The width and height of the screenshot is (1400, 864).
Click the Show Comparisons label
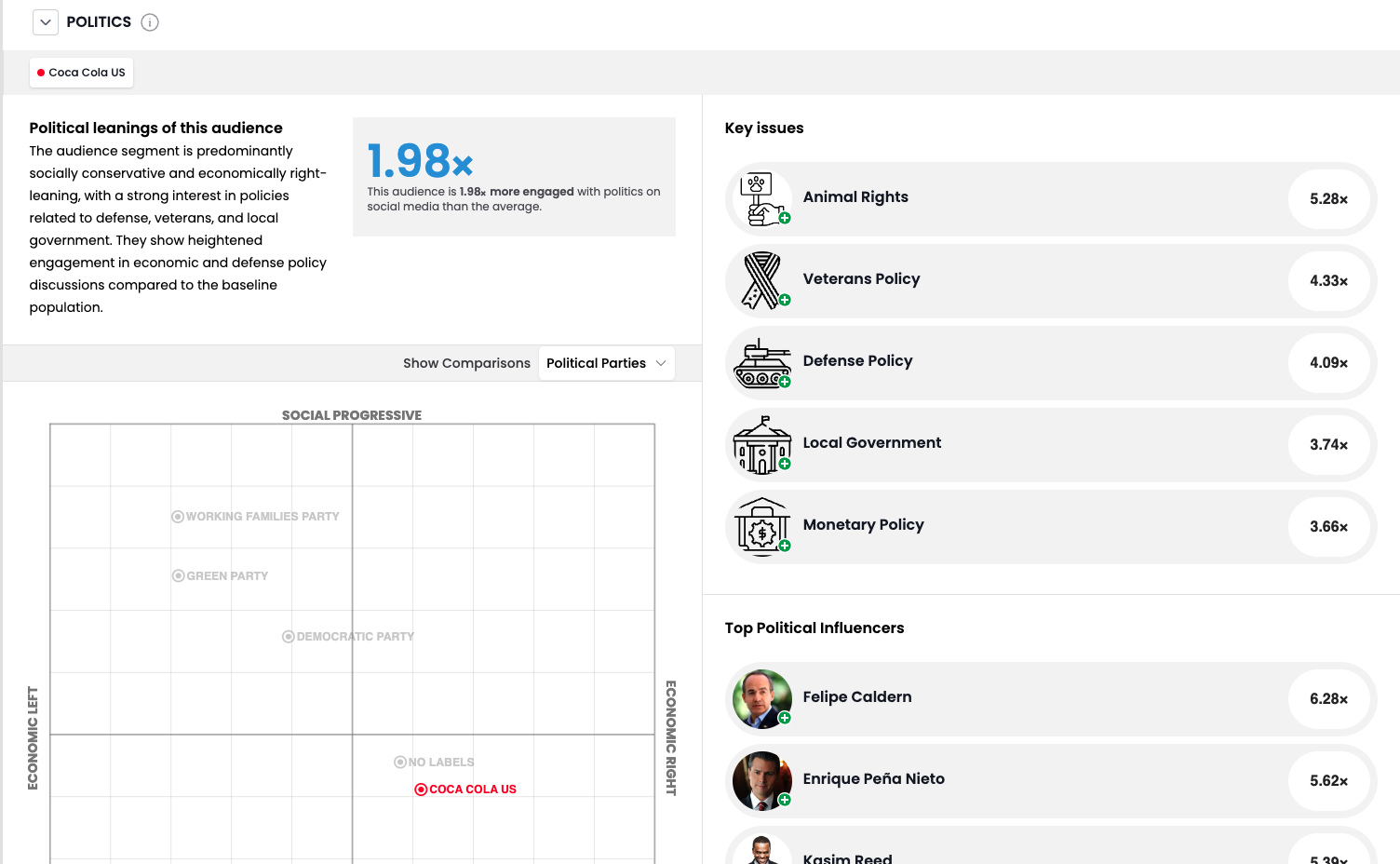pyautogui.click(x=466, y=363)
